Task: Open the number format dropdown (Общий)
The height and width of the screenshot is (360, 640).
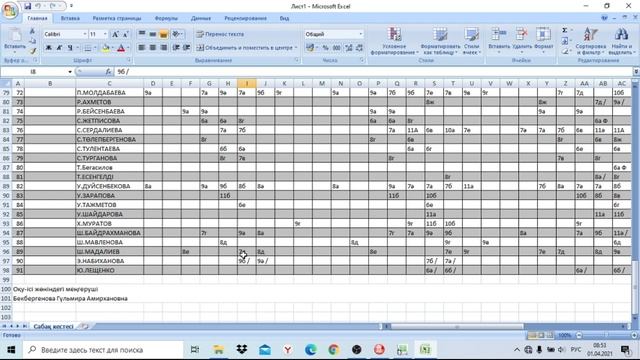Action: [361, 34]
